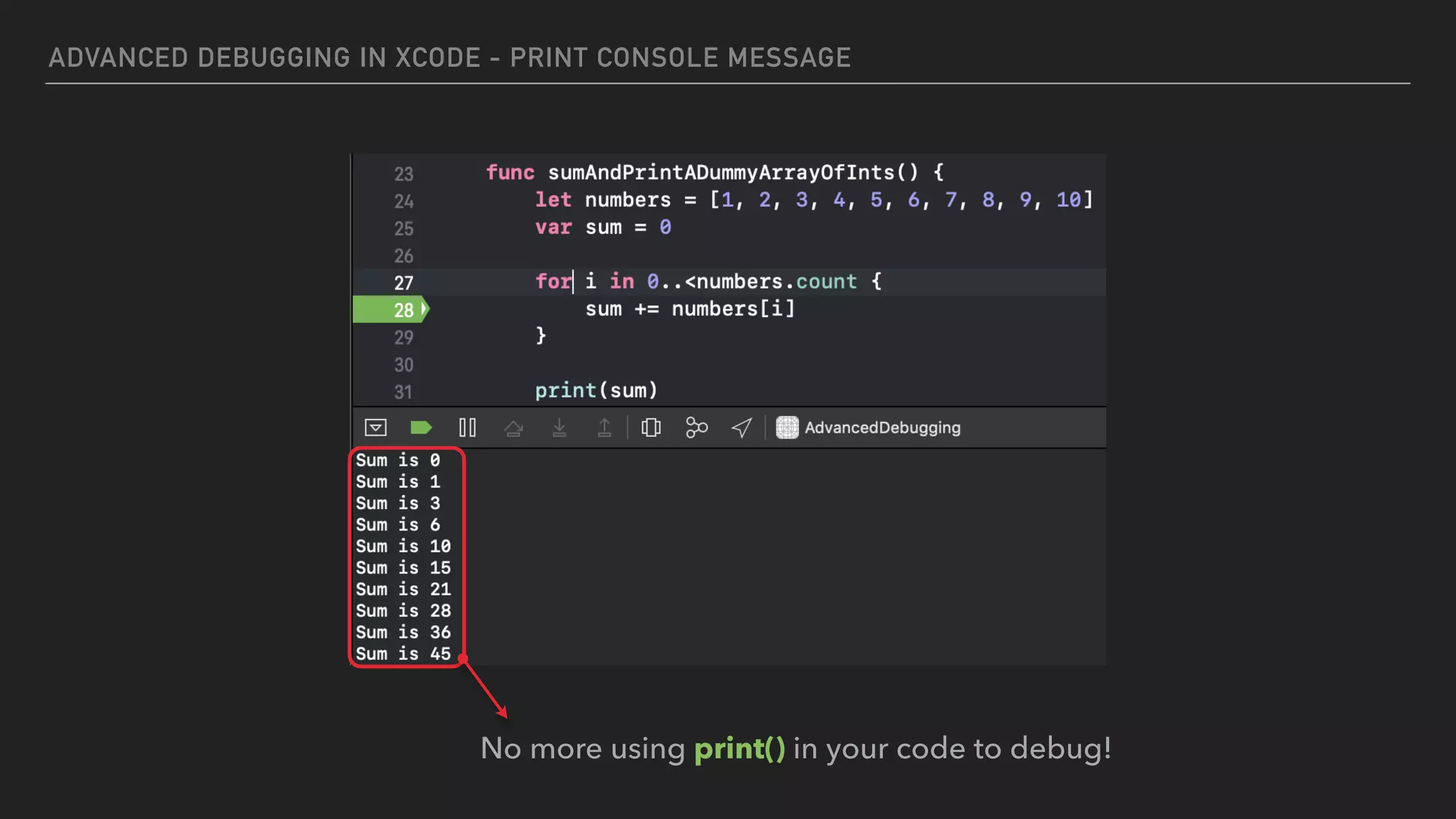
Task: Click console line 'Sum is 1'
Action: click(398, 481)
